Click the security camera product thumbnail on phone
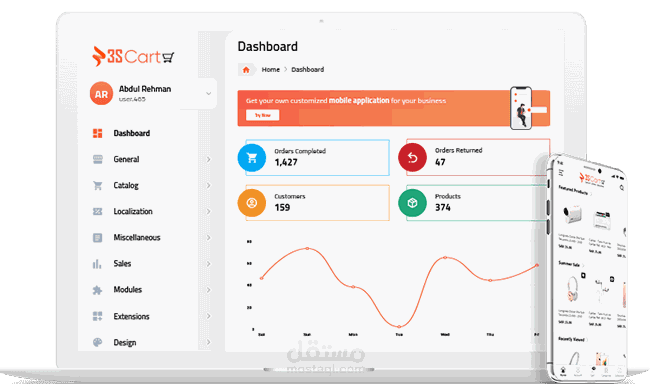 coord(572,214)
